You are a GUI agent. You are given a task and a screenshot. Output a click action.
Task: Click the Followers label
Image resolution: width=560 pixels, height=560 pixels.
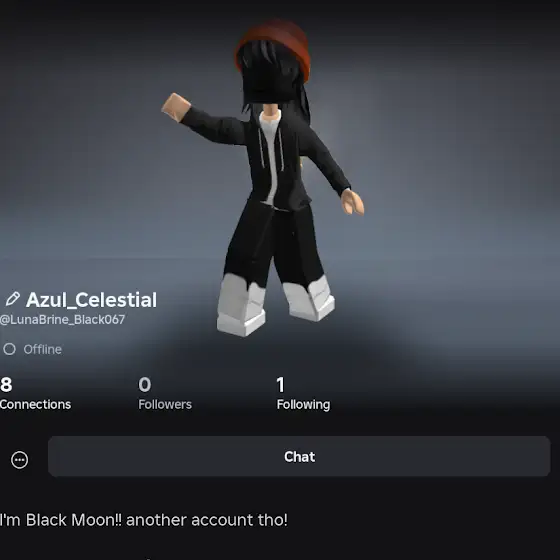pos(165,405)
